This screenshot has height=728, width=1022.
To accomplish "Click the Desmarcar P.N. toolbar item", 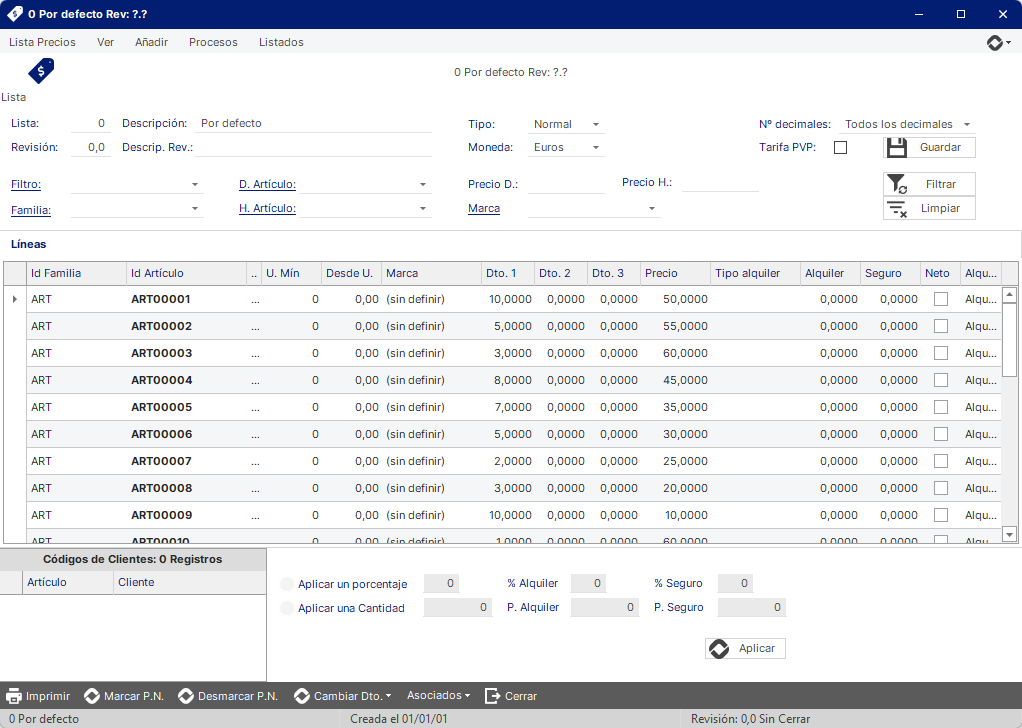I will (228, 696).
